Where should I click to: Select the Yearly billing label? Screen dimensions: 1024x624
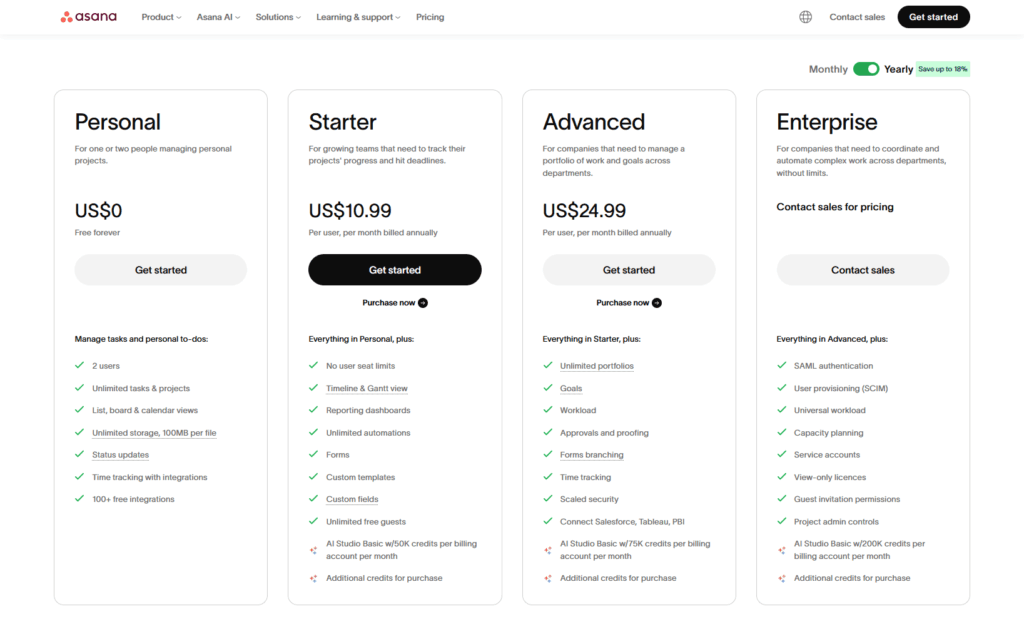tap(898, 69)
